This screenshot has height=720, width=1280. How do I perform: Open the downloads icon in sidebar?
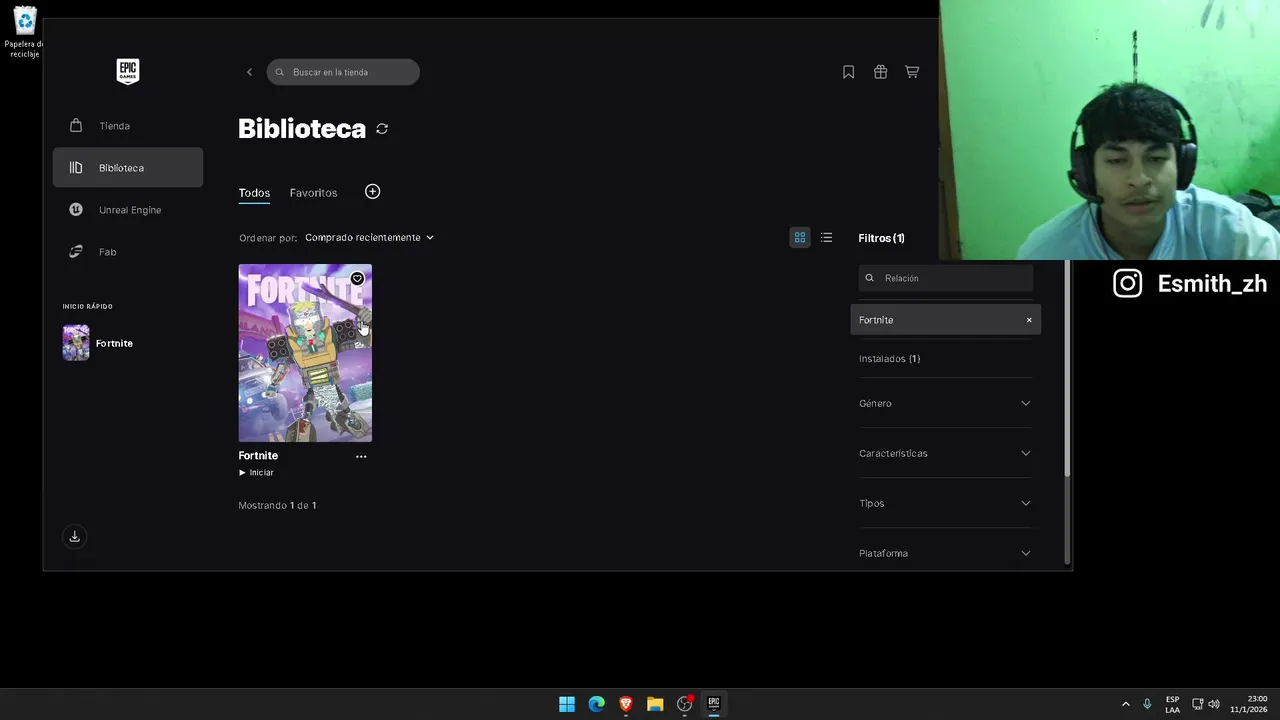(74, 537)
